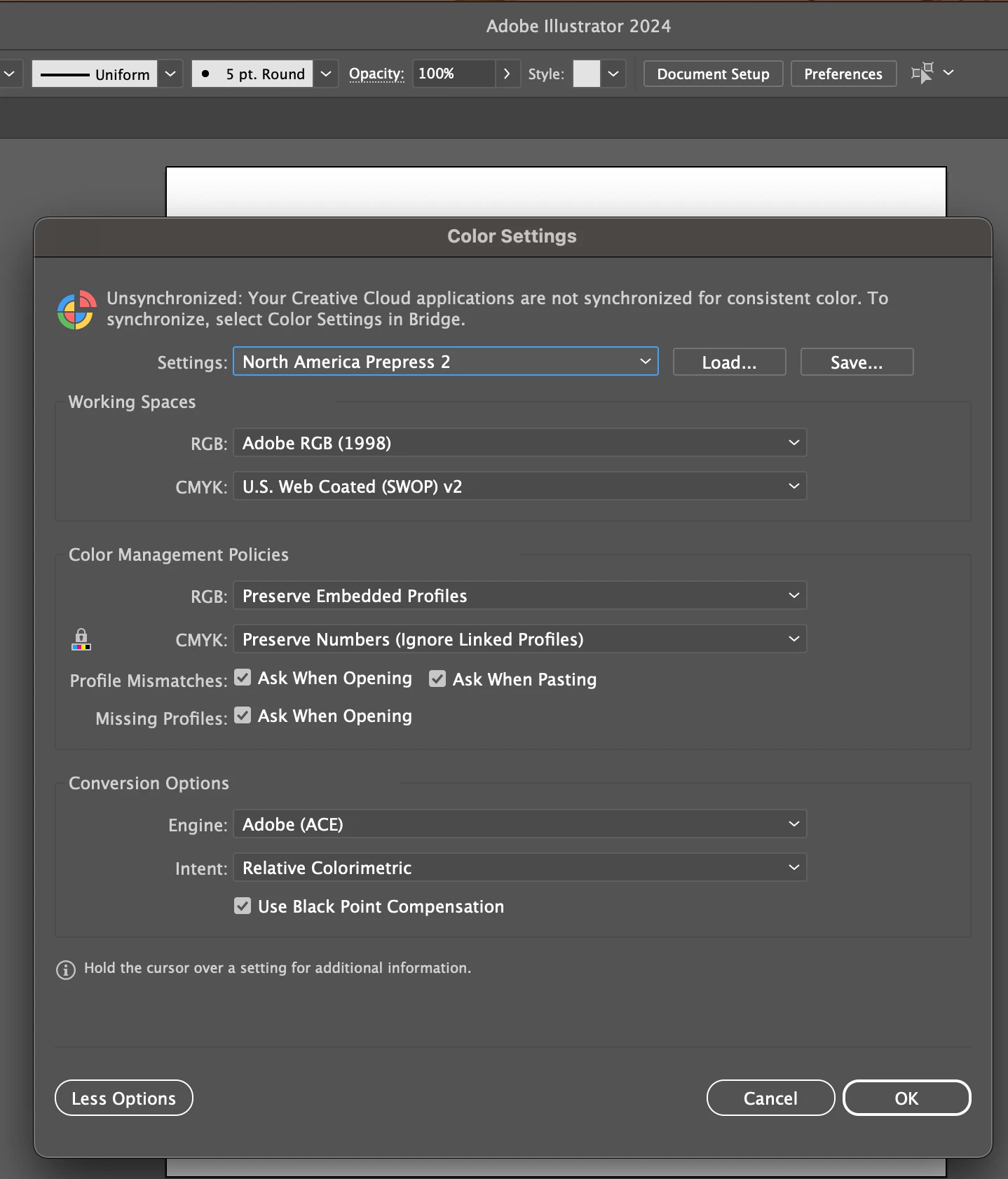Click the Conversion Options section label
Image resolution: width=1008 pixels, height=1179 pixels.
(x=149, y=783)
